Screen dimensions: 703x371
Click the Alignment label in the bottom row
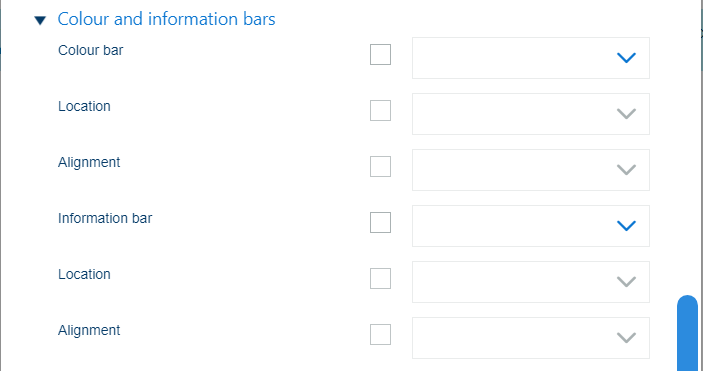(89, 330)
